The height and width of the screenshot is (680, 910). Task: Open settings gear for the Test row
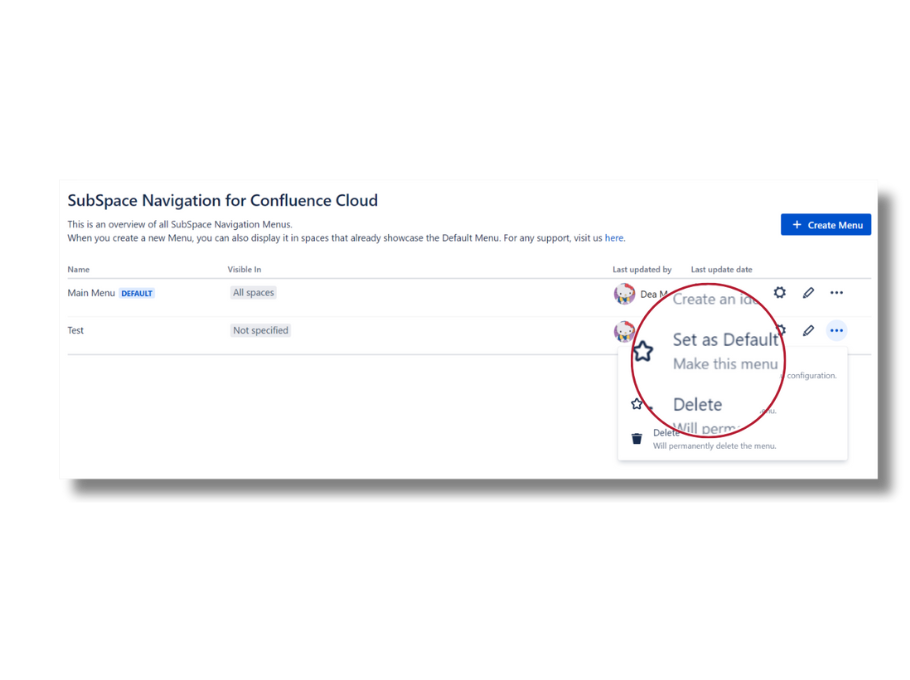[782, 328]
